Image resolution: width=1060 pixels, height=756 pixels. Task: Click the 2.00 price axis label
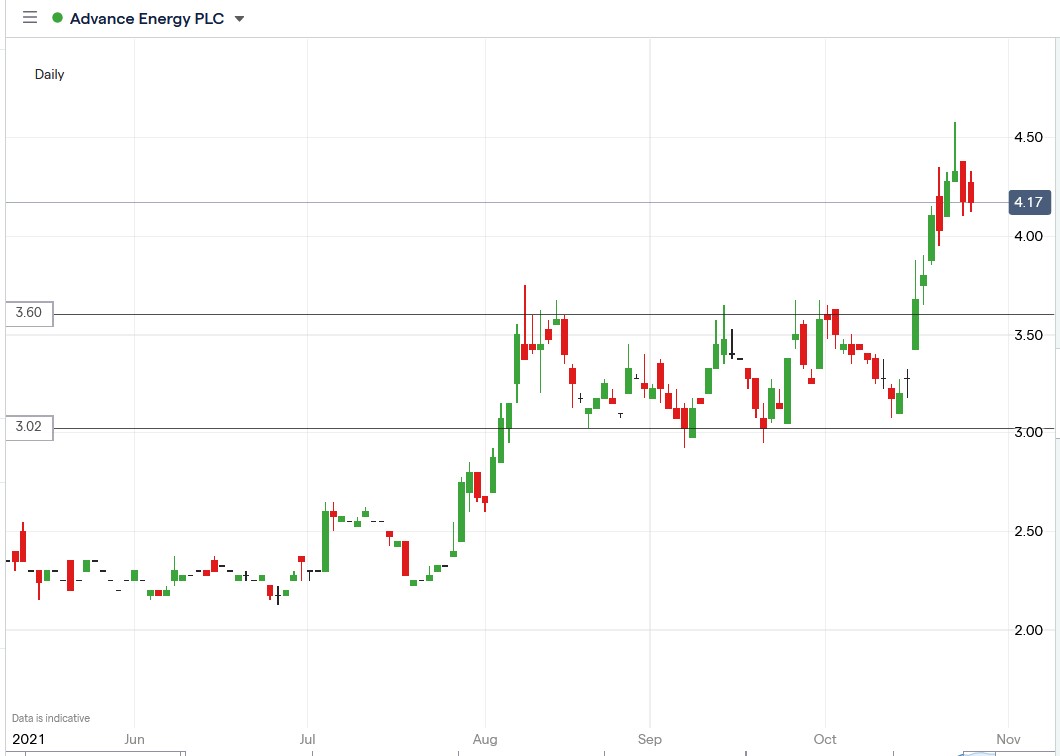click(1028, 630)
